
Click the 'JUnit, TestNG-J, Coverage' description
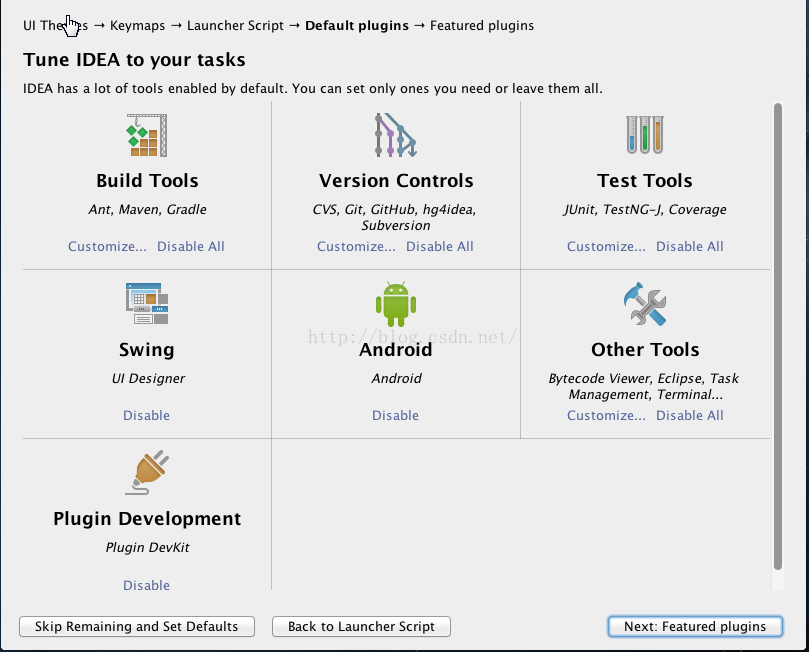645,209
